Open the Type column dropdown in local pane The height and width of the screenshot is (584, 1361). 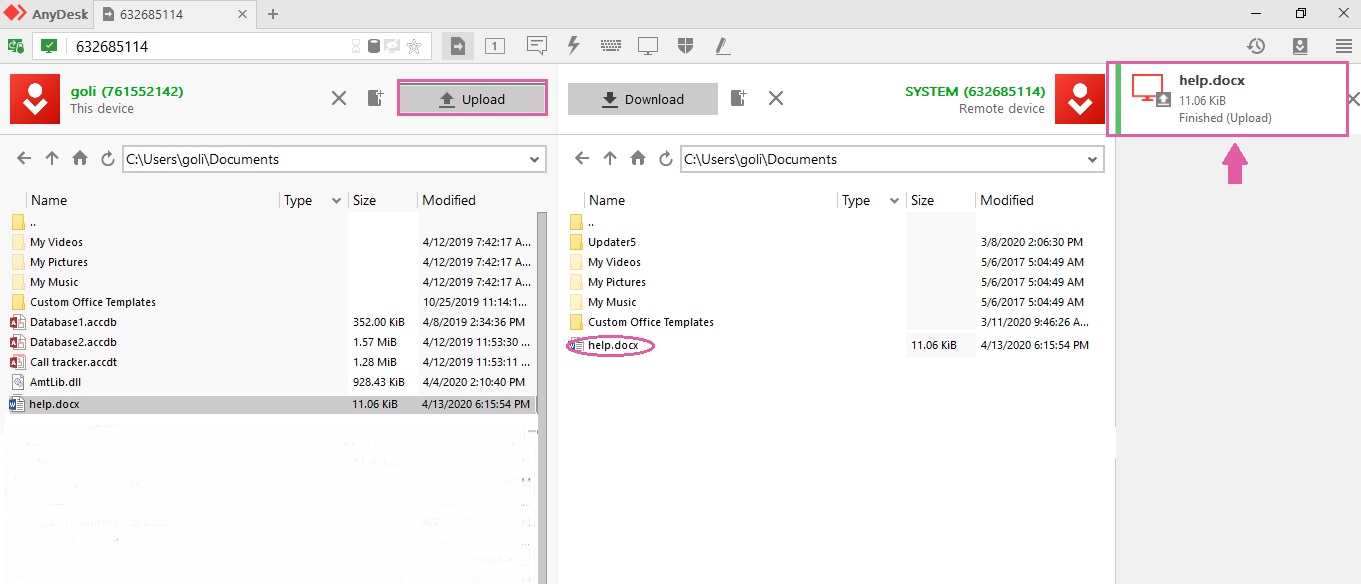click(336, 201)
